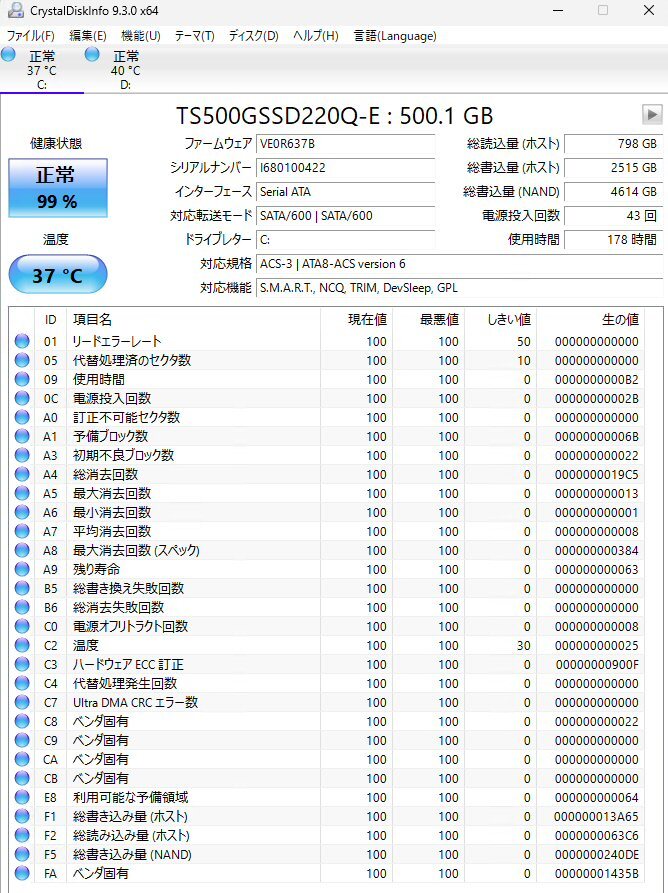Screen dimensions: 668x893
Task: Click the 37 °C temperature button
Action: [58, 275]
